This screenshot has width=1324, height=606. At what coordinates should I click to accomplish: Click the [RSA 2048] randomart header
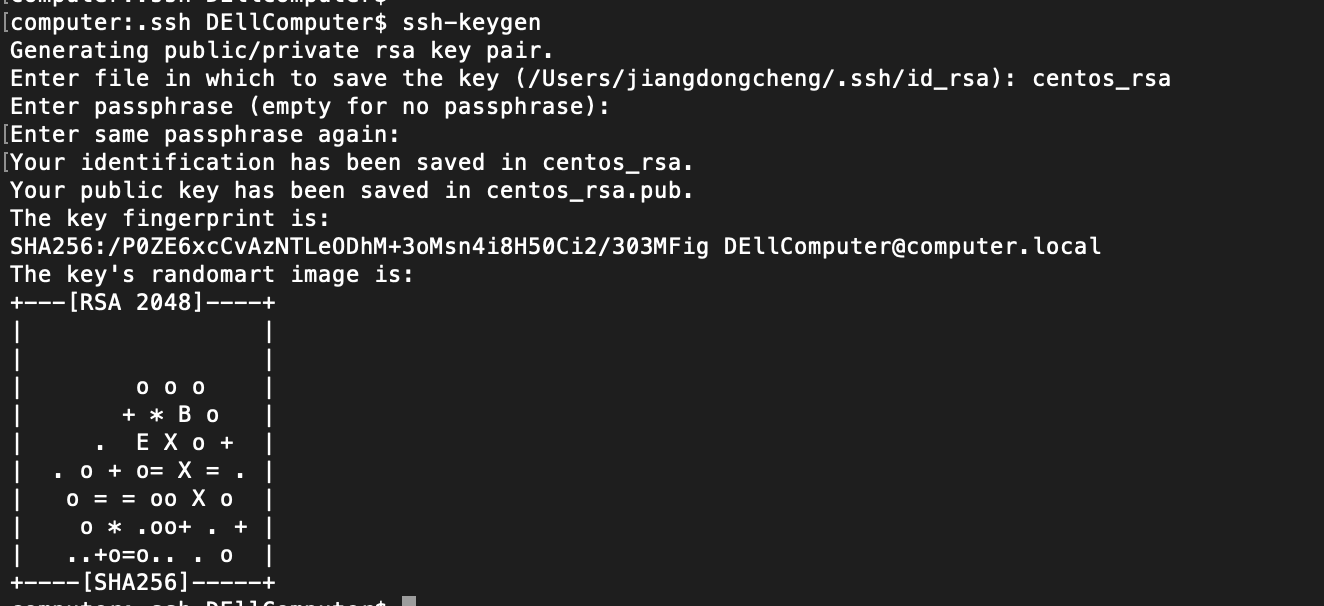(134, 302)
